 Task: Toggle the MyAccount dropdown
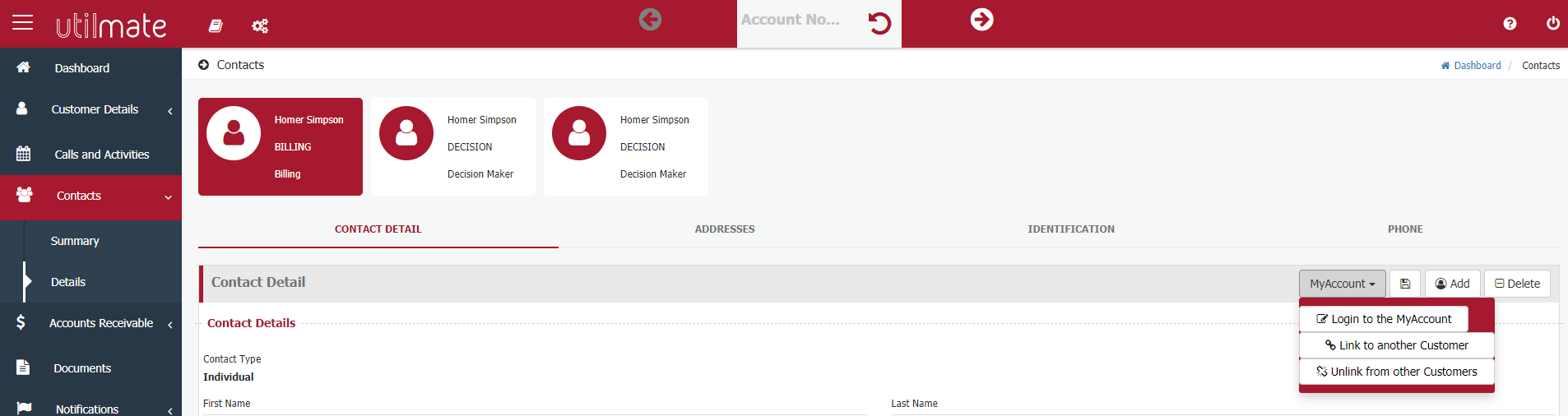tap(1343, 284)
